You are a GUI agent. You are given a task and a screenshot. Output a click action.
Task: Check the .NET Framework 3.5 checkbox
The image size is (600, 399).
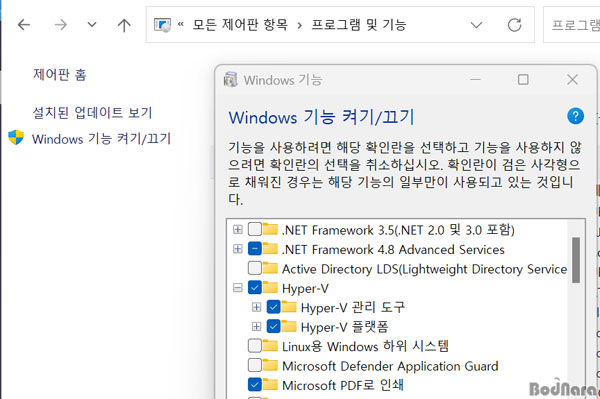255,229
